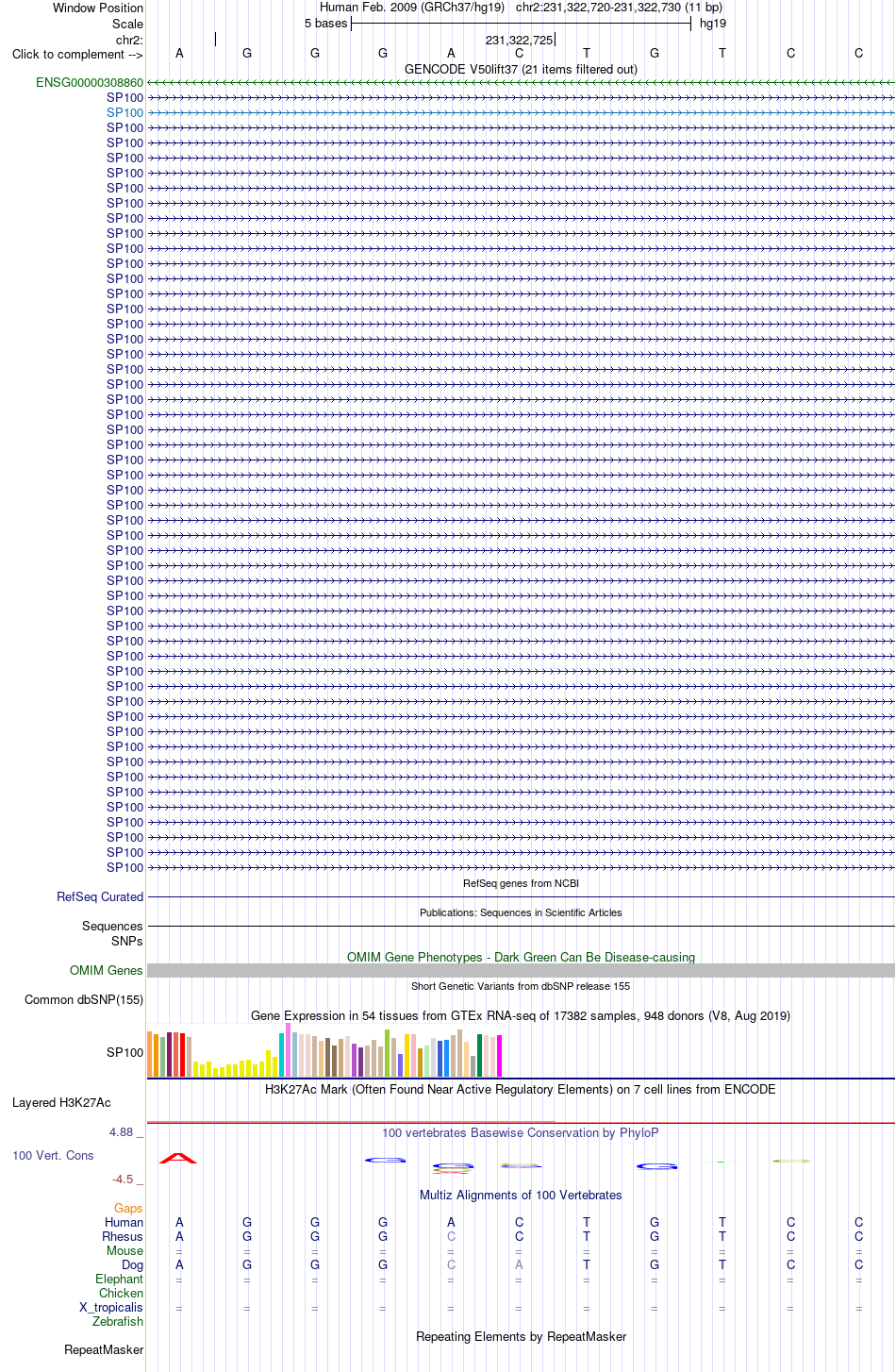The width and height of the screenshot is (896, 1372).
Task: Click the RepeatMasker track label
Action: [x=104, y=1350]
